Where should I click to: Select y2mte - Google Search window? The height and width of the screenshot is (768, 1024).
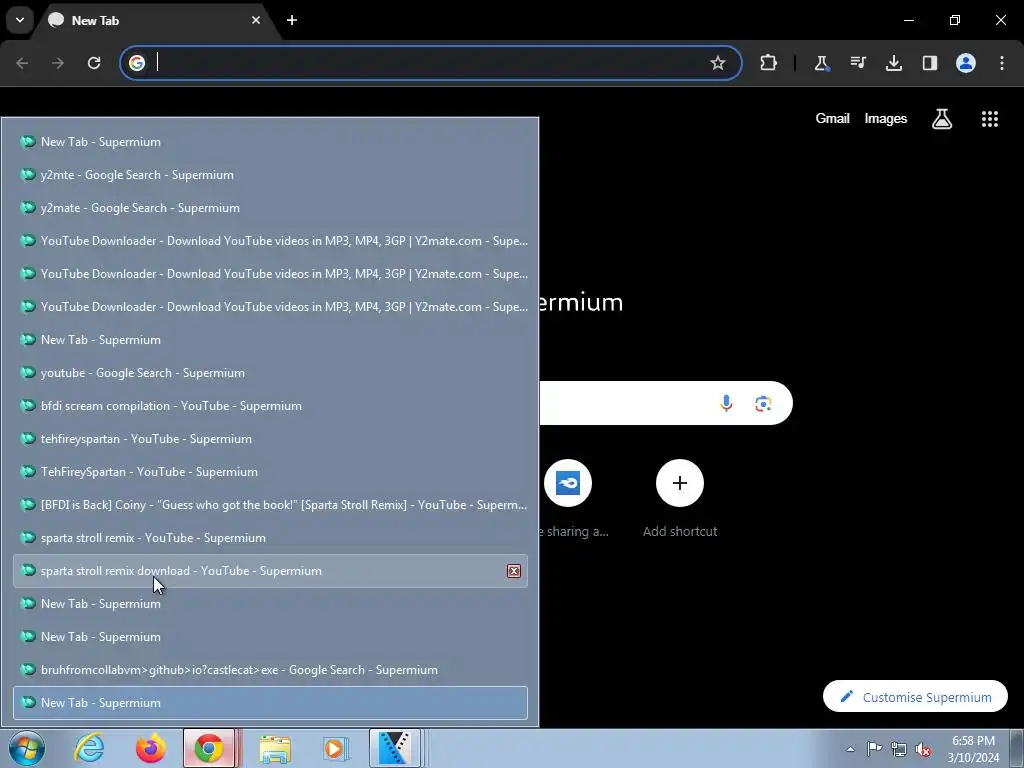tap(270, 174)
